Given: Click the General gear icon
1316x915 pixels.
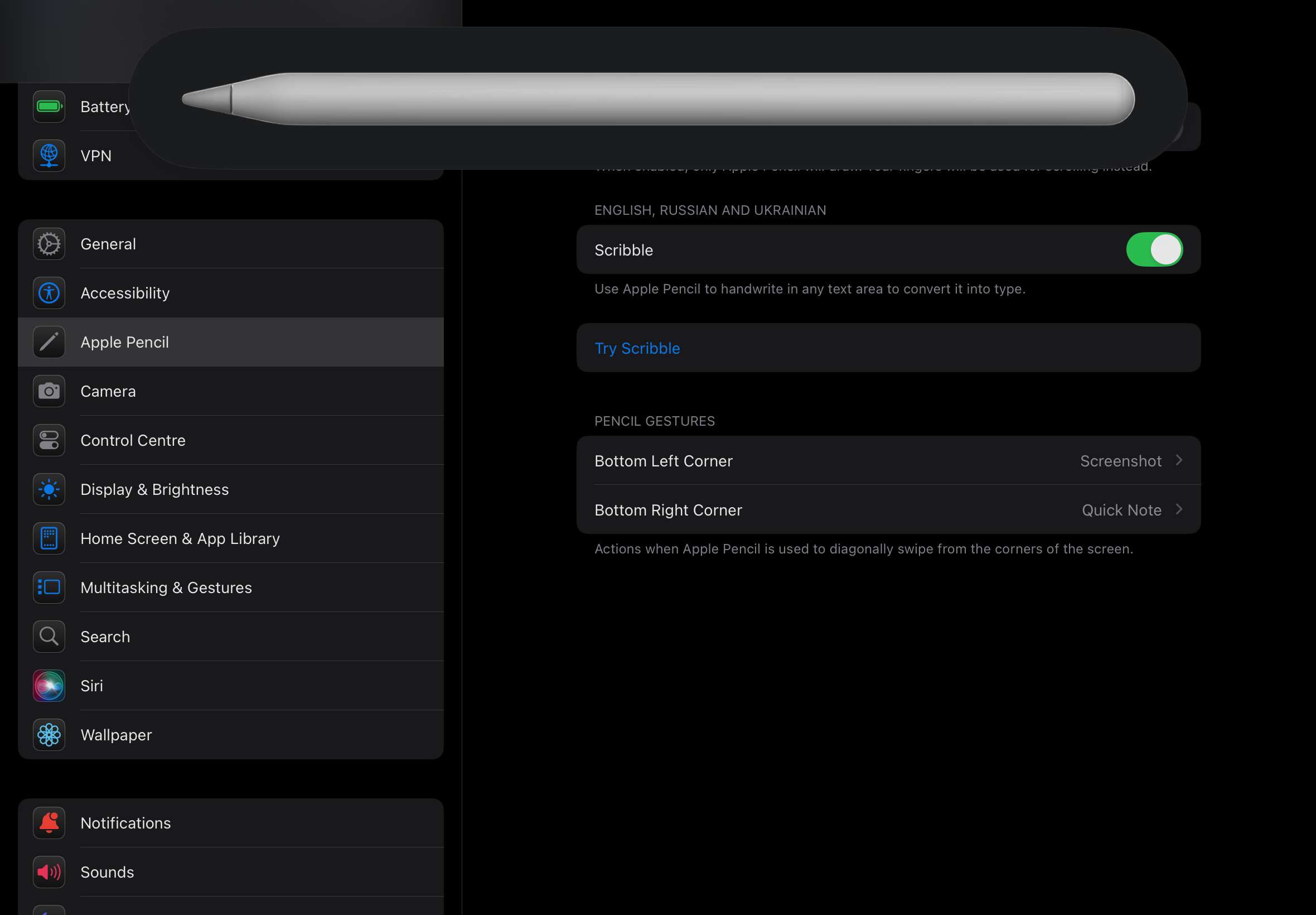Looking at the screenshot, I should (x=49, y=244).
